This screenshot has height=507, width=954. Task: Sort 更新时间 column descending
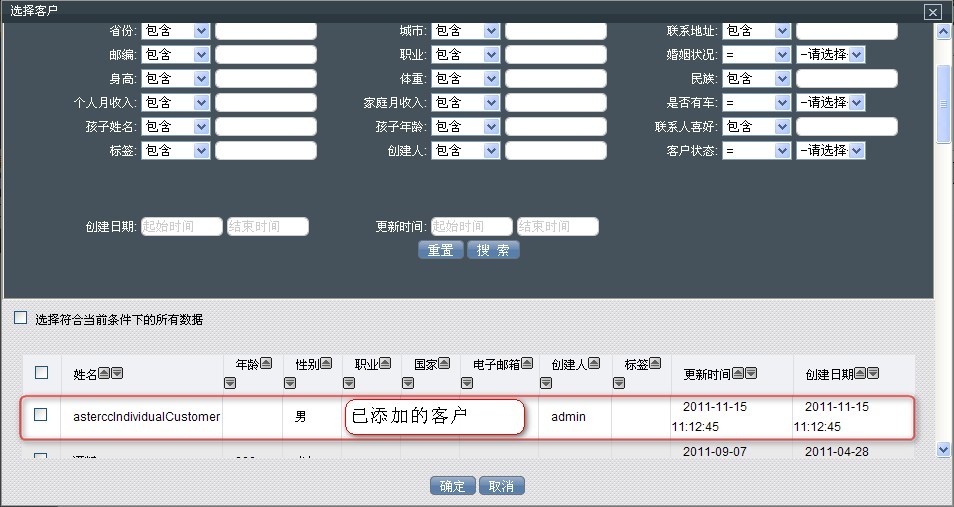coord(751,374)
